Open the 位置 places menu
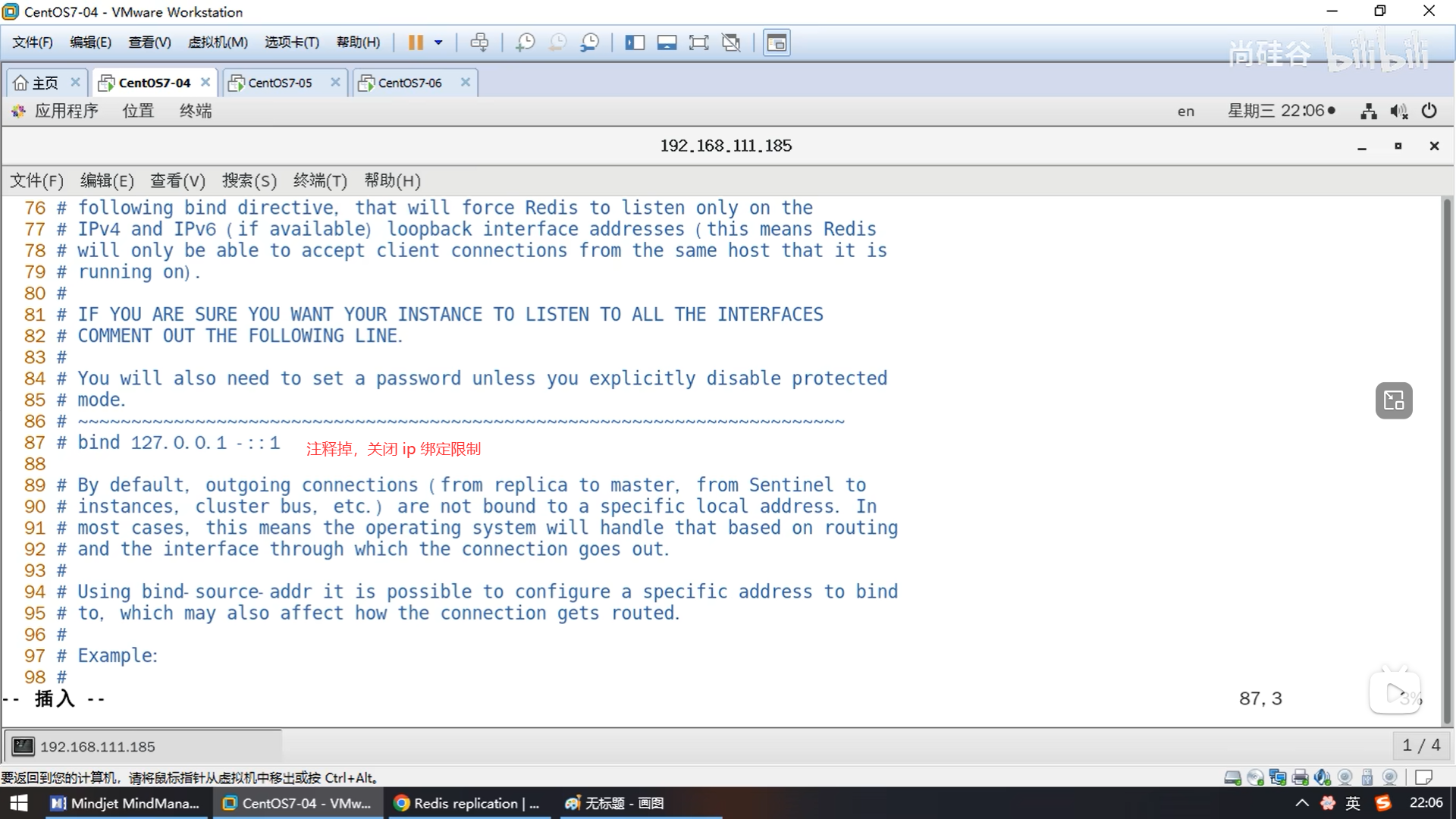Screen dimensions: 1456x819 (x=138, y=111)
